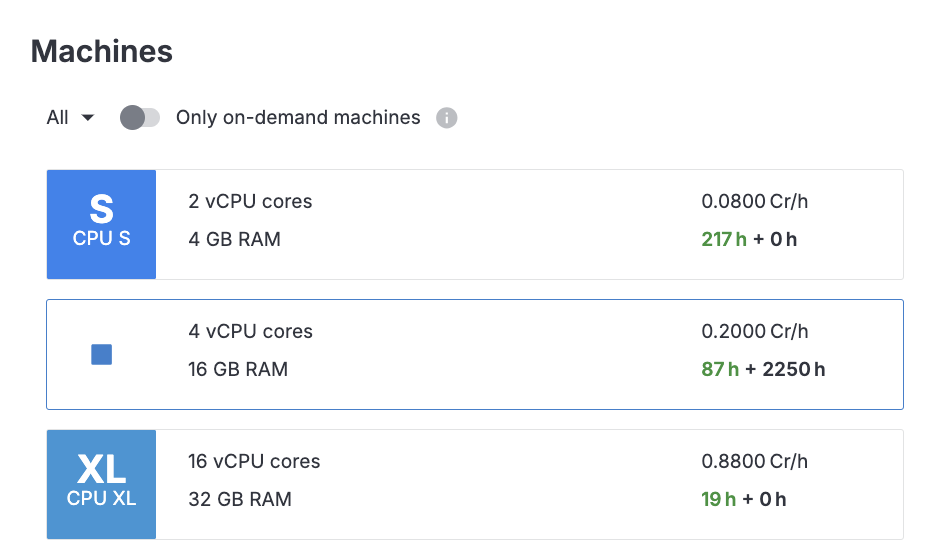Viewport: 930px width, 550px height.
Task: Click the 32 GB RAM label
Action: pyautogui.click(x=240, y=499)
